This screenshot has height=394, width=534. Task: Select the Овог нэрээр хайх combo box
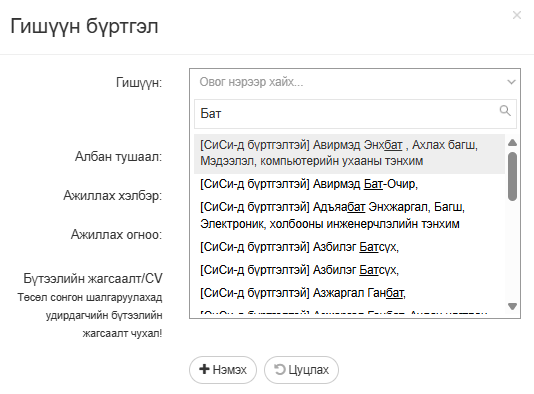pos(355,82)
